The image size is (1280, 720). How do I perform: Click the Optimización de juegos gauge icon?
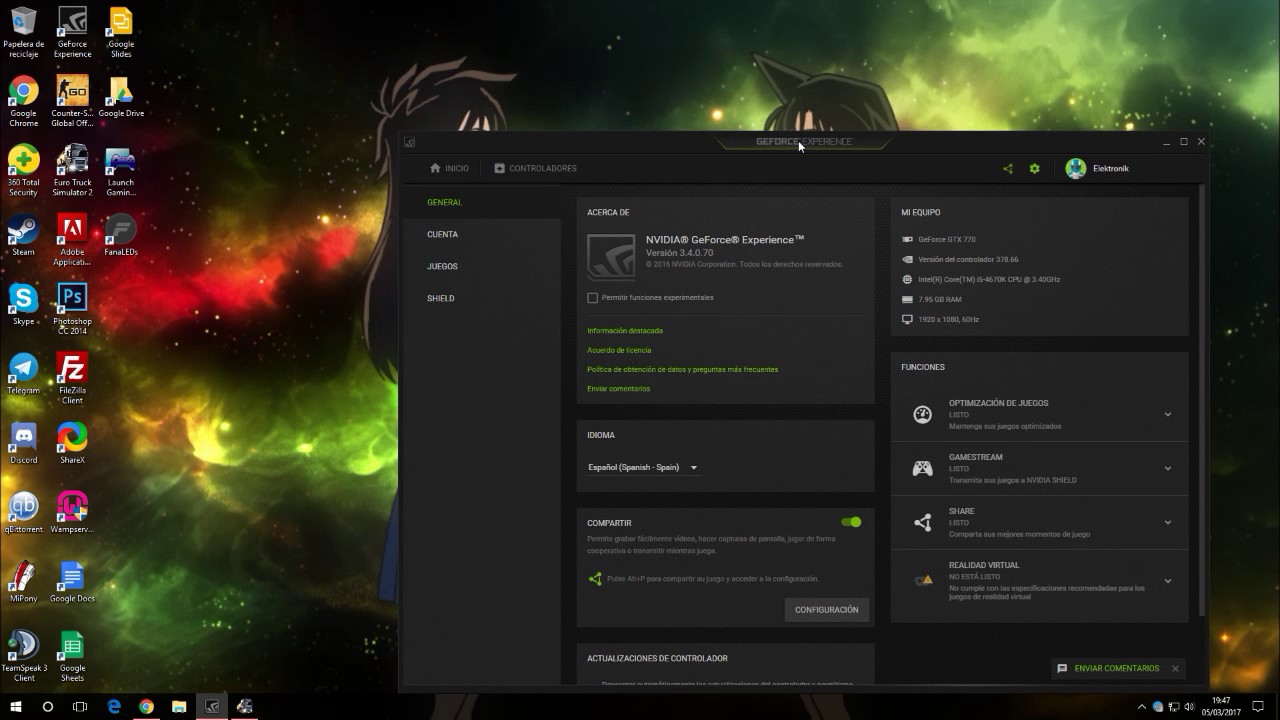click(x=923, y=414)
